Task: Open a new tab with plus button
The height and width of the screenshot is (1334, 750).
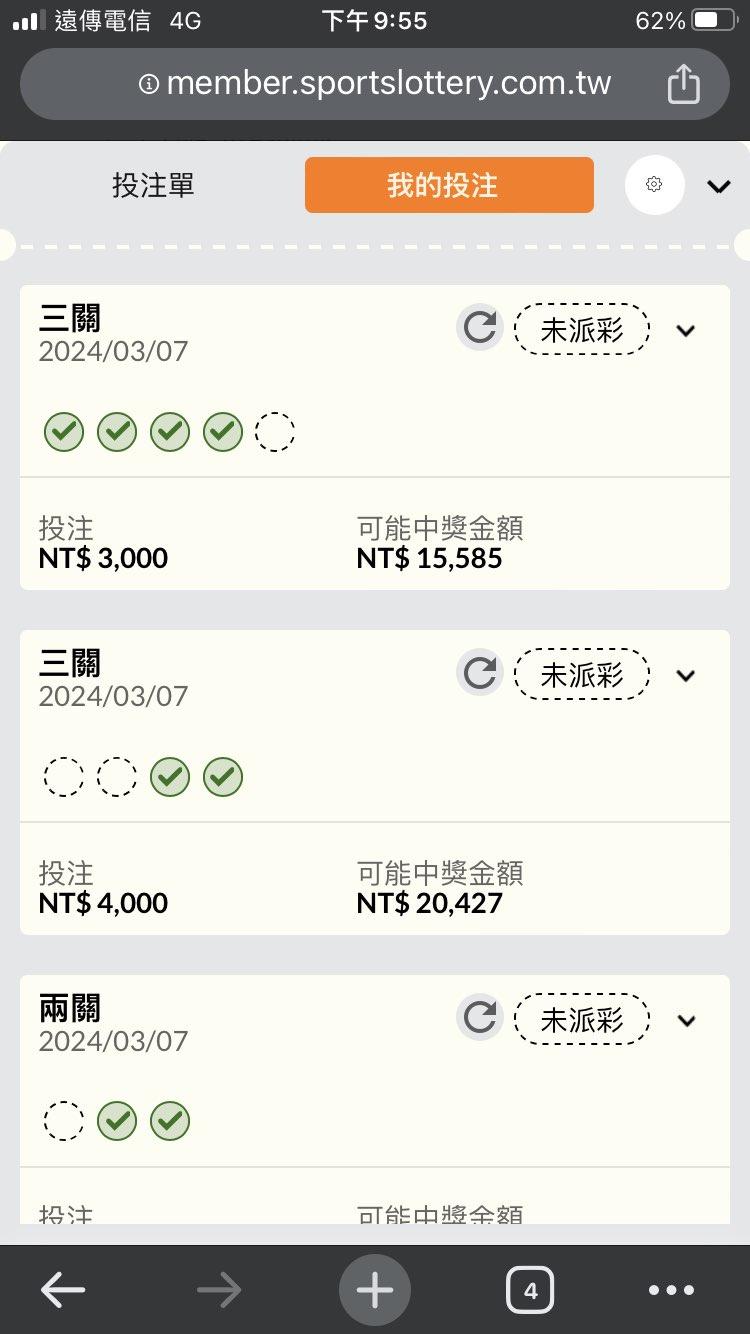Action: 375,1290
